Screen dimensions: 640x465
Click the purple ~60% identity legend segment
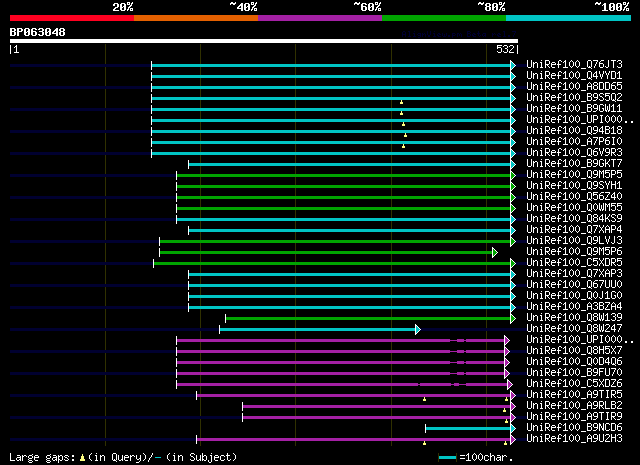click(x=320, y=18)
